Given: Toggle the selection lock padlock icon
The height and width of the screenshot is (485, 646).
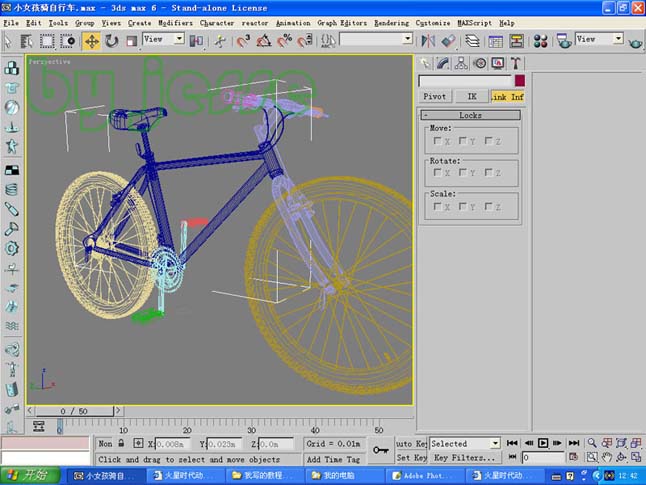Looking at the screenshot, I should (x=121, y=443).
